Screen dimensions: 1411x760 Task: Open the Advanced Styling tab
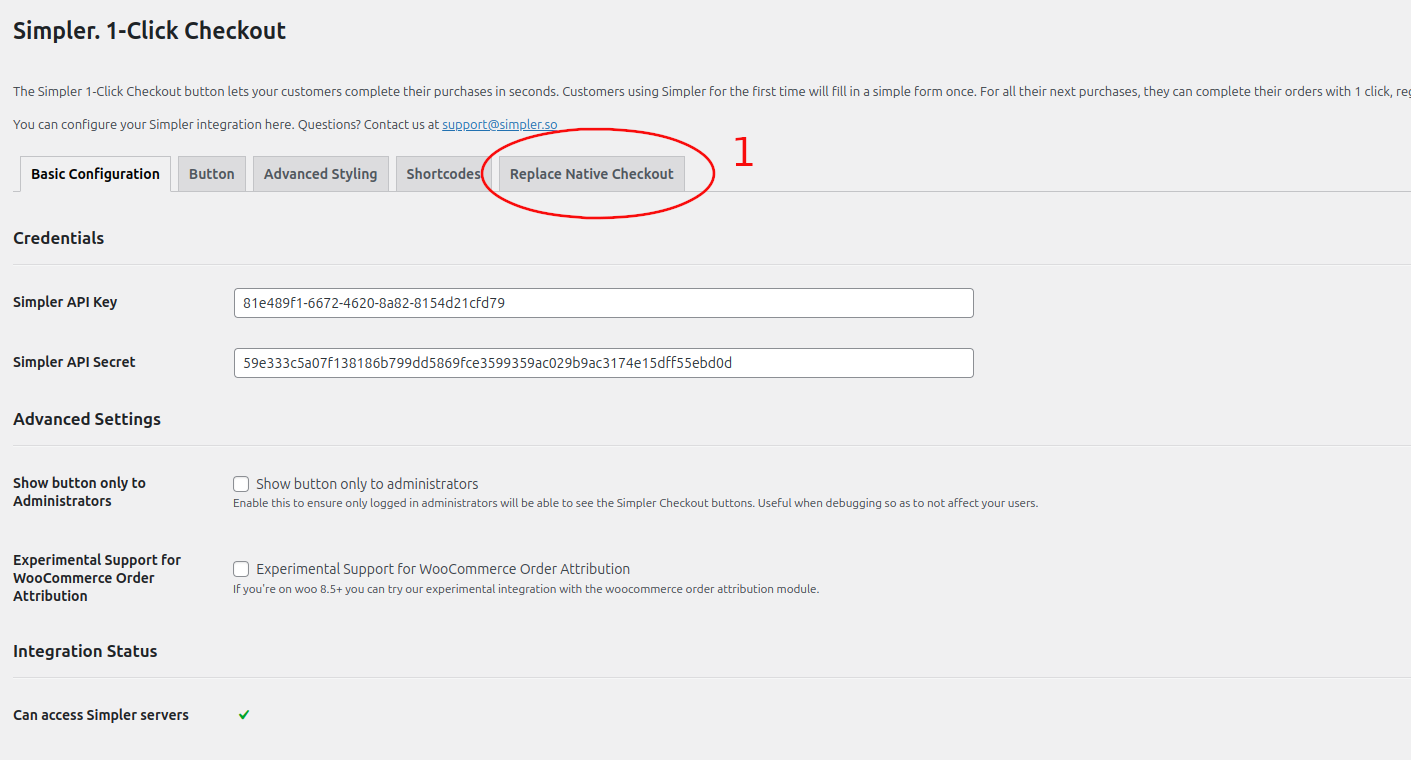point(320,174)
